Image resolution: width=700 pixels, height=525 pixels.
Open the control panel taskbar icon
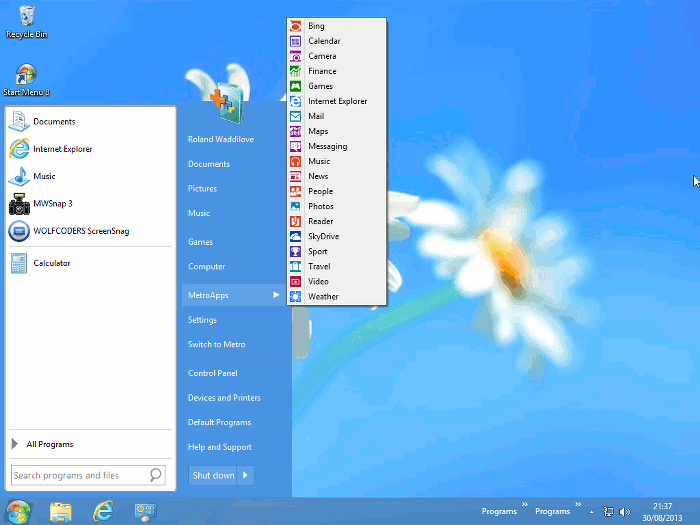pos(146,512)
